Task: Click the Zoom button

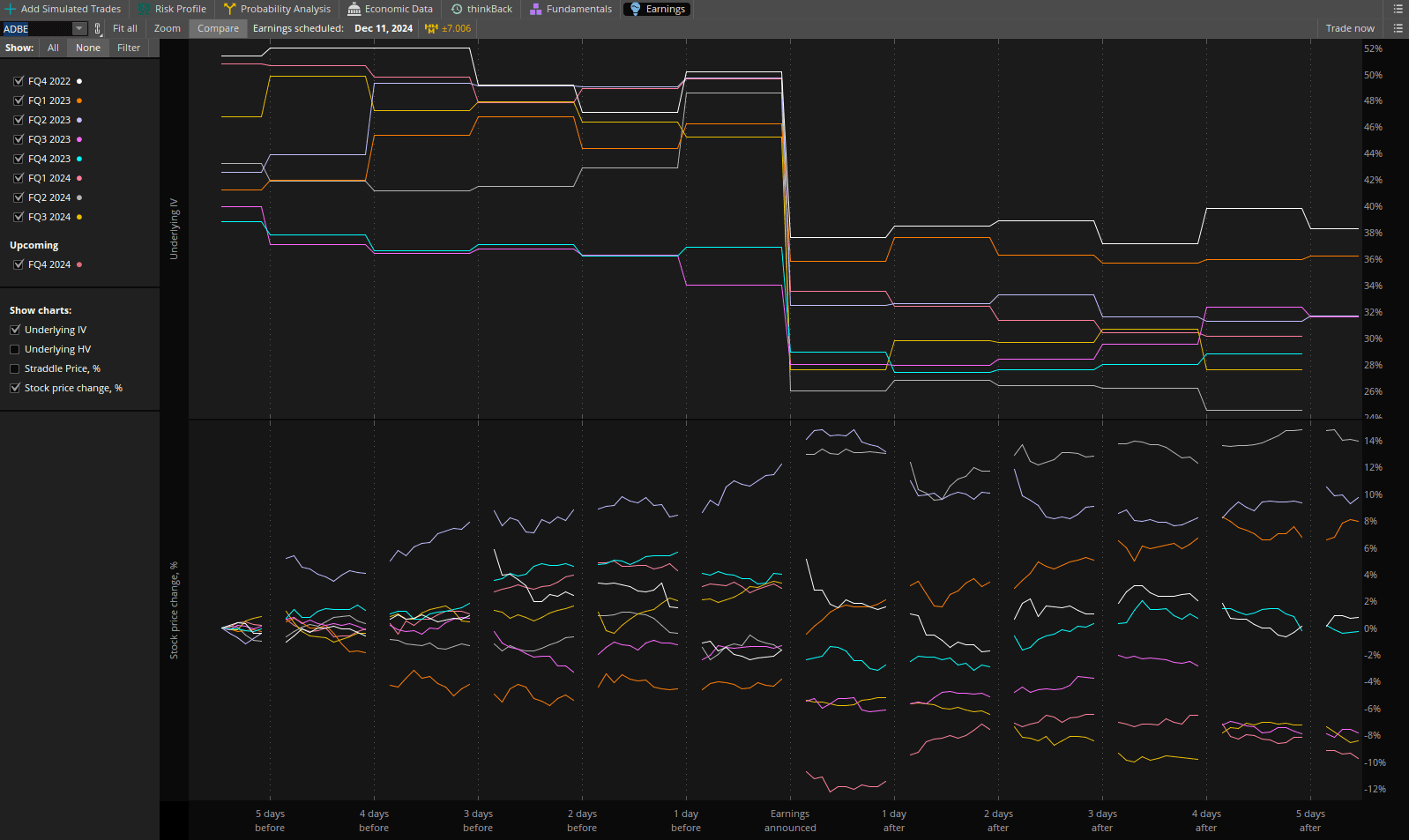Action: (x=168, y=28)
